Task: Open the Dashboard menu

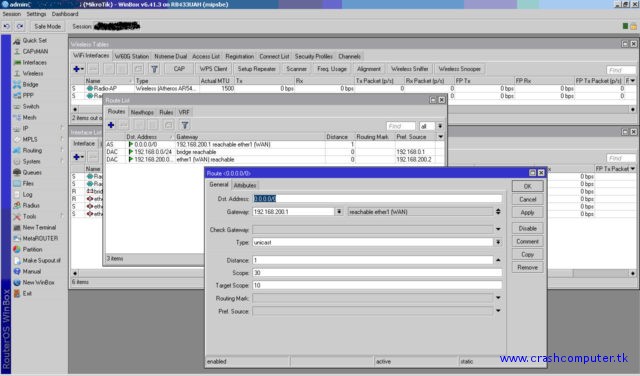Action: coord(65,14)
